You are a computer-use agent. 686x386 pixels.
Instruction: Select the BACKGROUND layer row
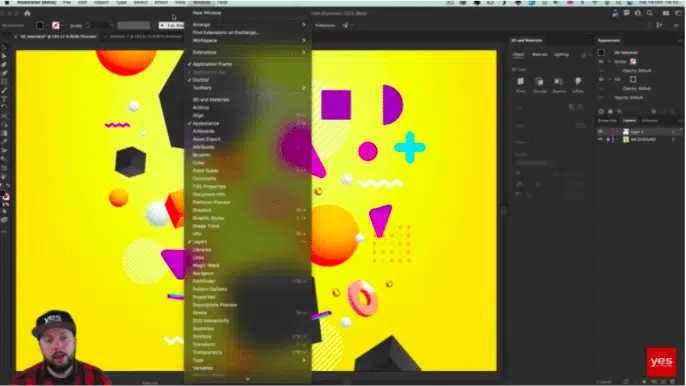[640, 140]
